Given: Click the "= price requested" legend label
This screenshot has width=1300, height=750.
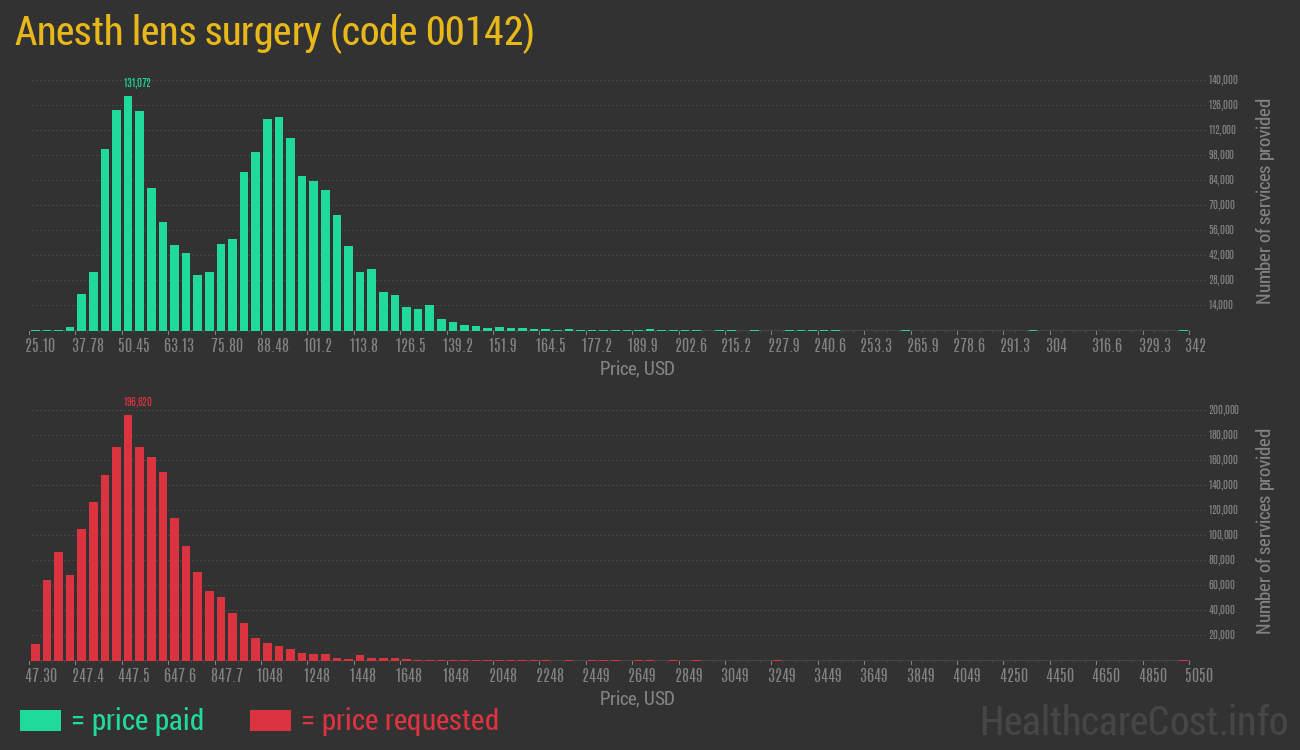Looking at the screenshot, I should click(399, 720).
